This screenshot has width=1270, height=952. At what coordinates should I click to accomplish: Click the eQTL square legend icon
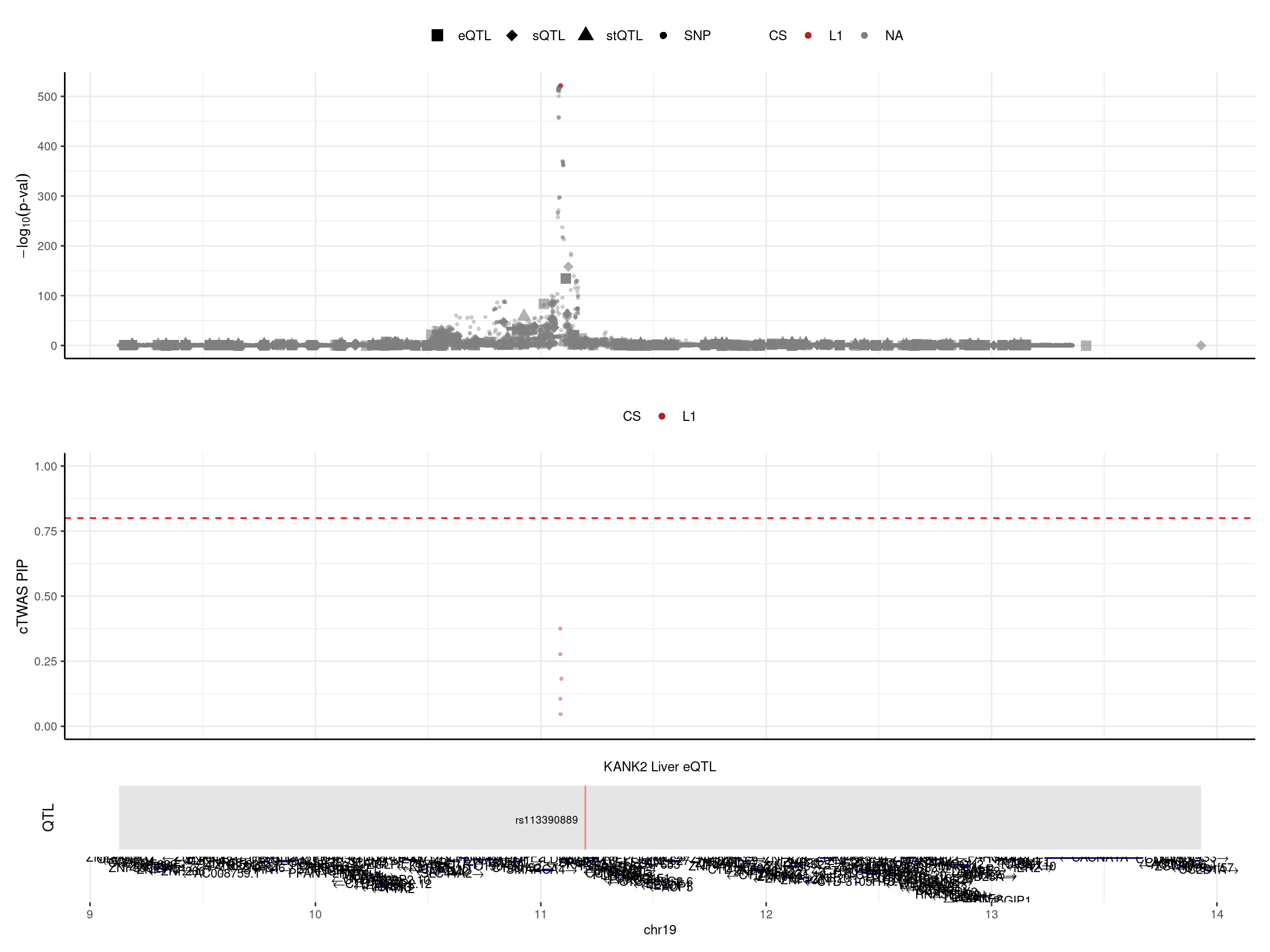(438, 36)
